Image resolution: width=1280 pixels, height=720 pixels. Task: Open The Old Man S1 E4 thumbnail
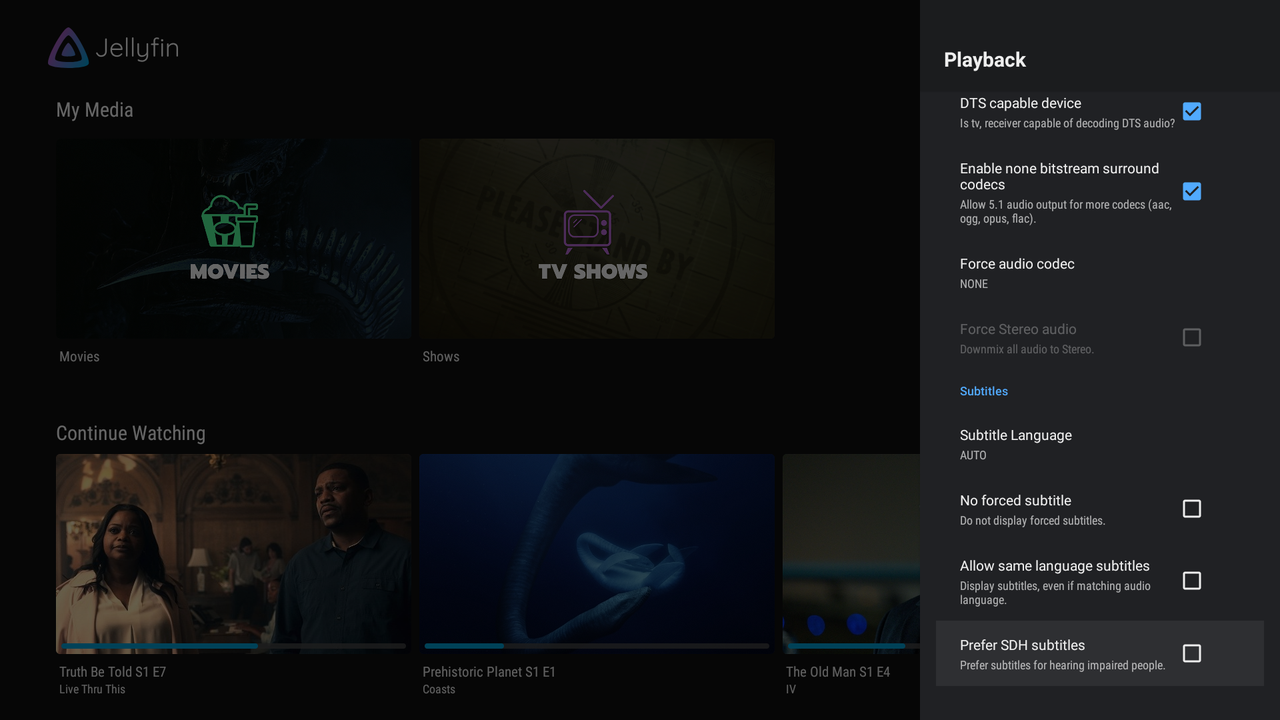851,553
